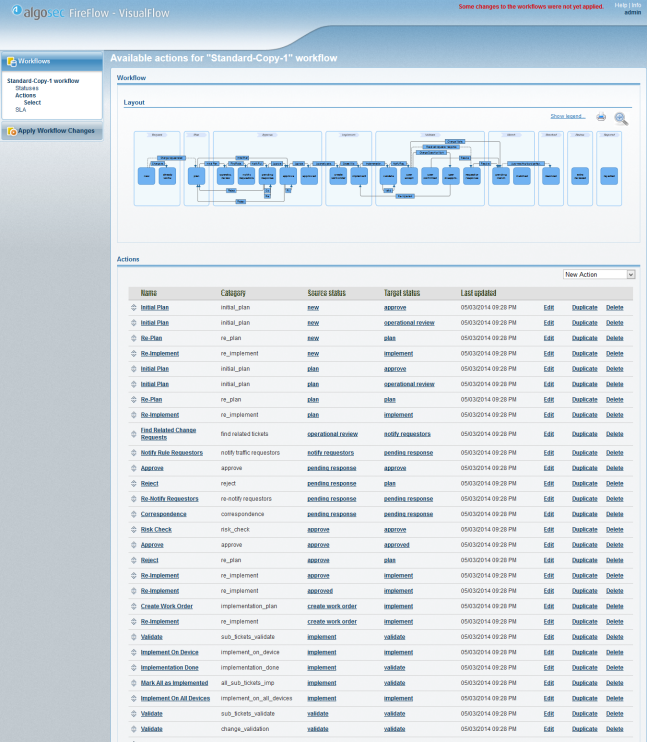Click reorder handle for Risk Check row
Image resolution: width=647 pixels, height=742 pixels.
click(x=133, y=529)
